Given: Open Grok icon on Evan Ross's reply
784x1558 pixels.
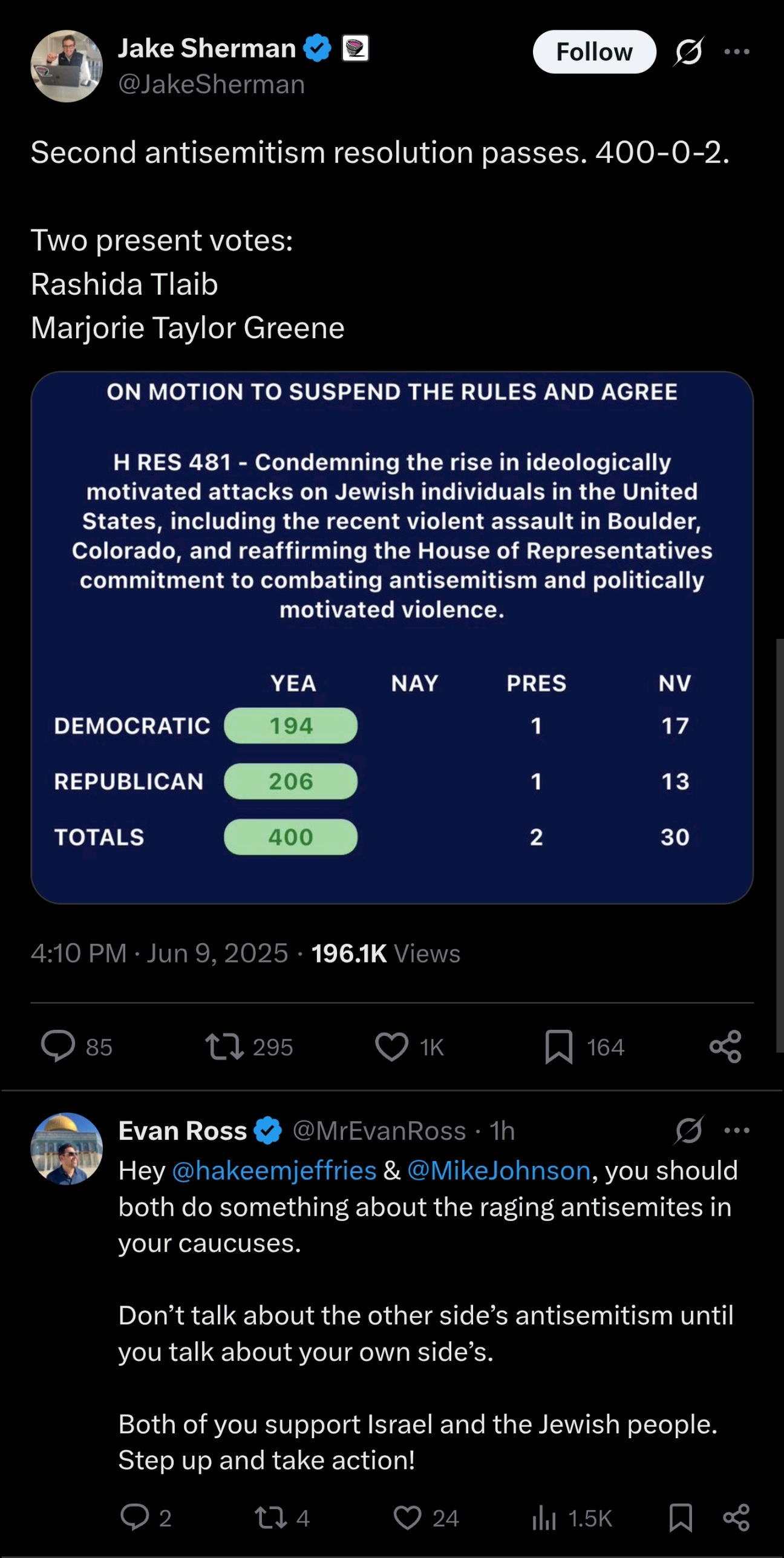Looking at the screenshot, I should pos(688,1130).
